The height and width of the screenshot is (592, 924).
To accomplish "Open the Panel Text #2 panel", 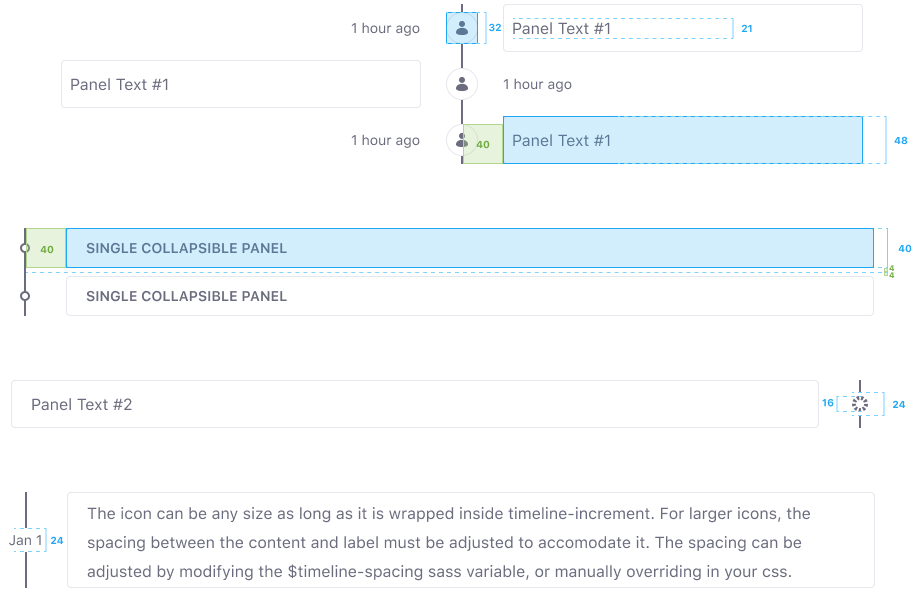I will pos(415,404).
